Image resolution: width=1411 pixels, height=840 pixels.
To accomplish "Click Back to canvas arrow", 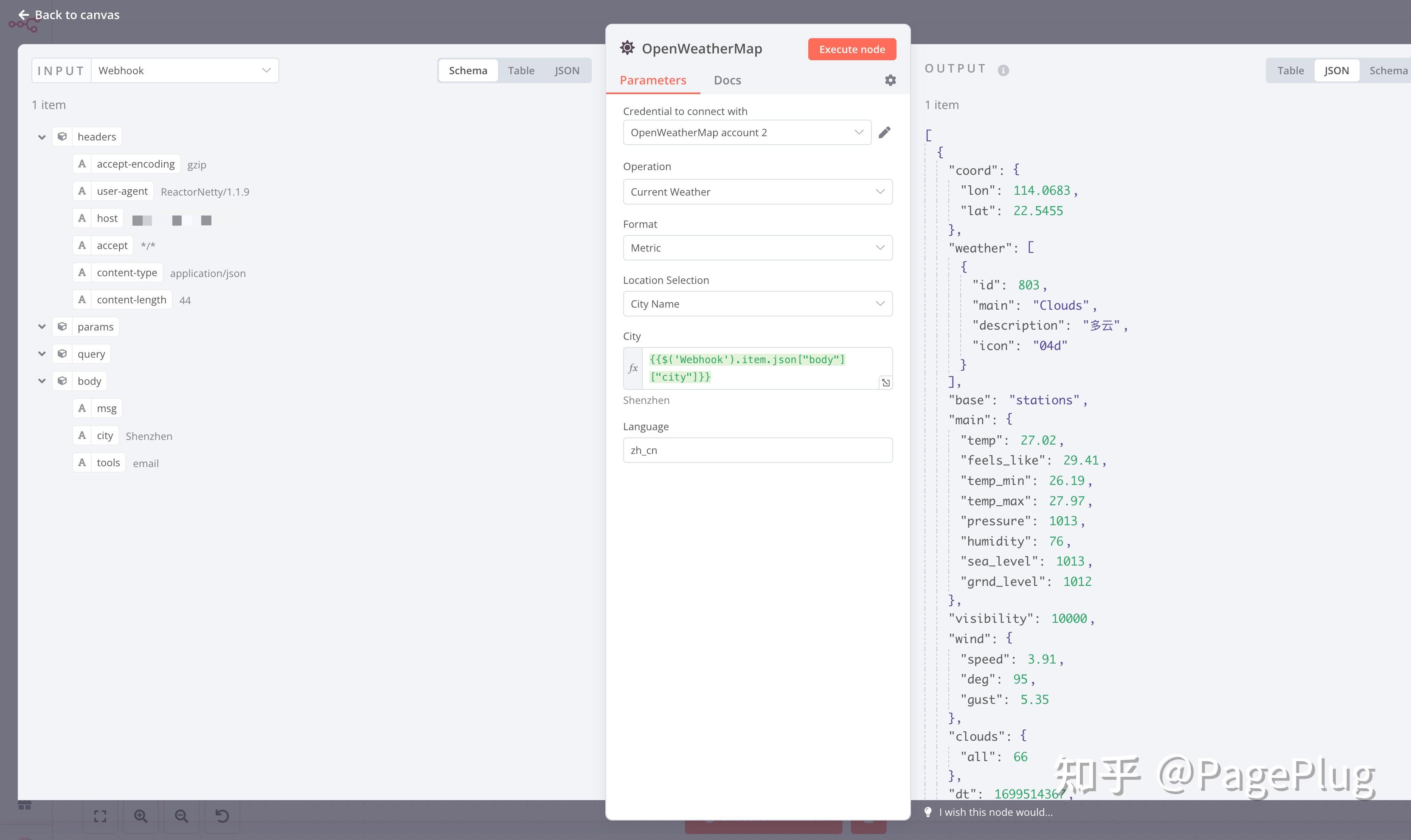I will point(24,15).
